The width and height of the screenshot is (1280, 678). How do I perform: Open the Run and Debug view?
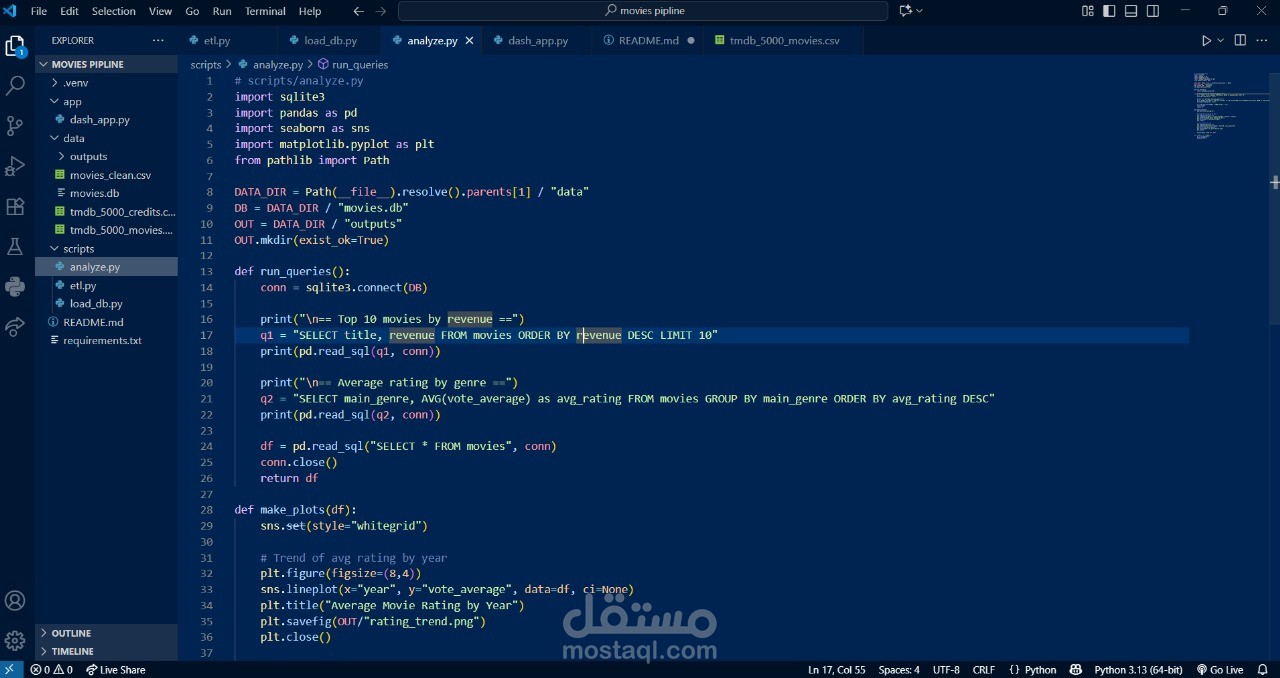pos(15,166)
